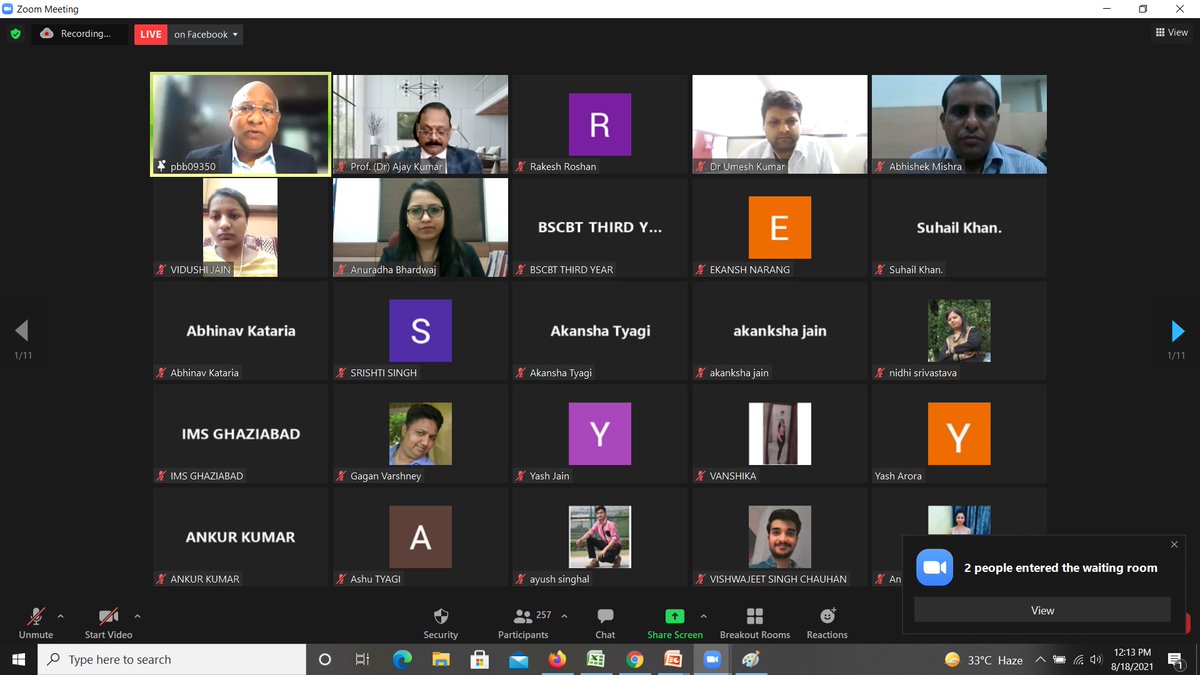Open Cortana circle on taskbar
The height and width of the screenshot is (675, 1200).
[x=324, y=659]
